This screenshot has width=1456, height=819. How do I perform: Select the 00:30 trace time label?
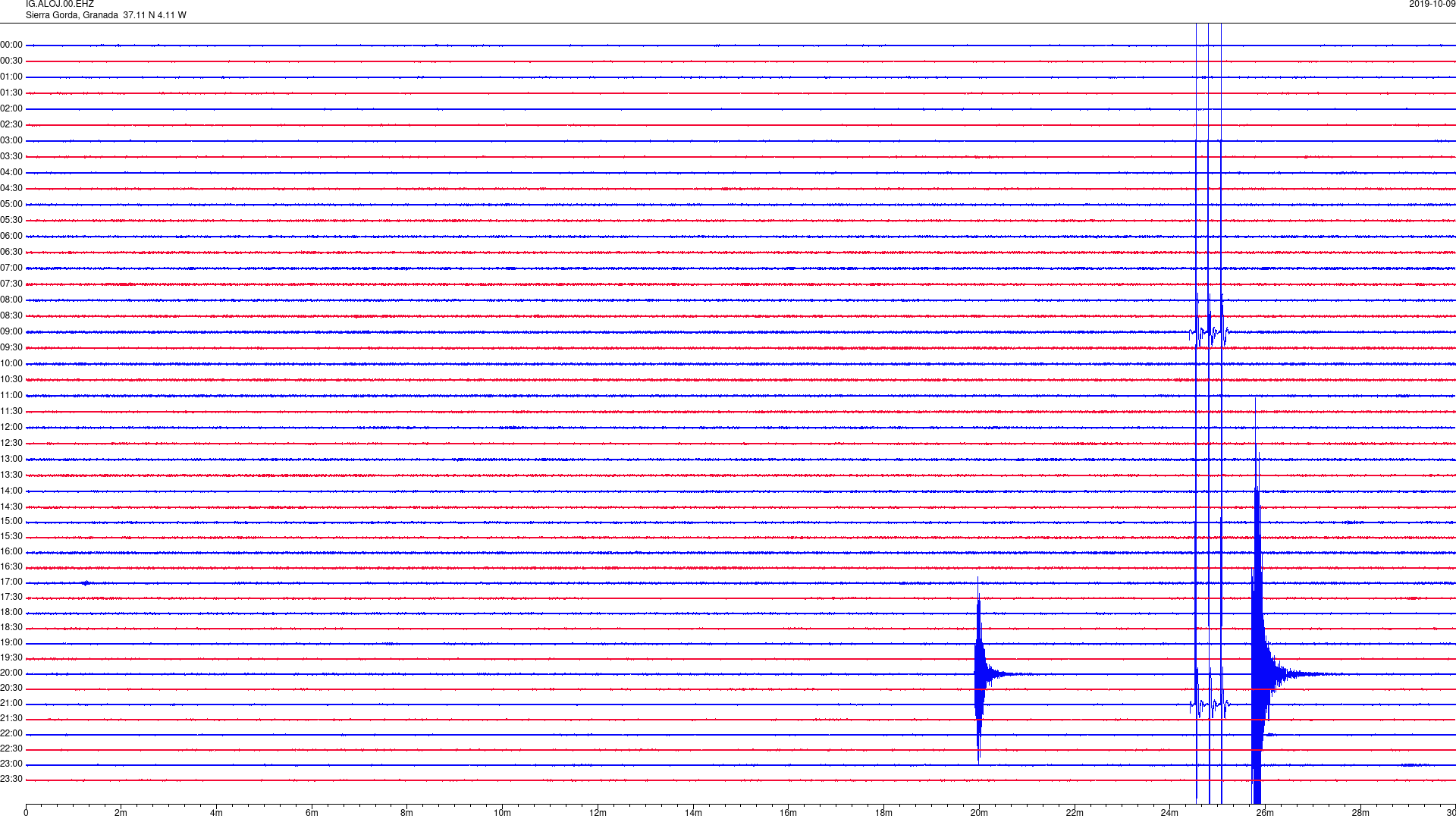(x=11, y=61)
